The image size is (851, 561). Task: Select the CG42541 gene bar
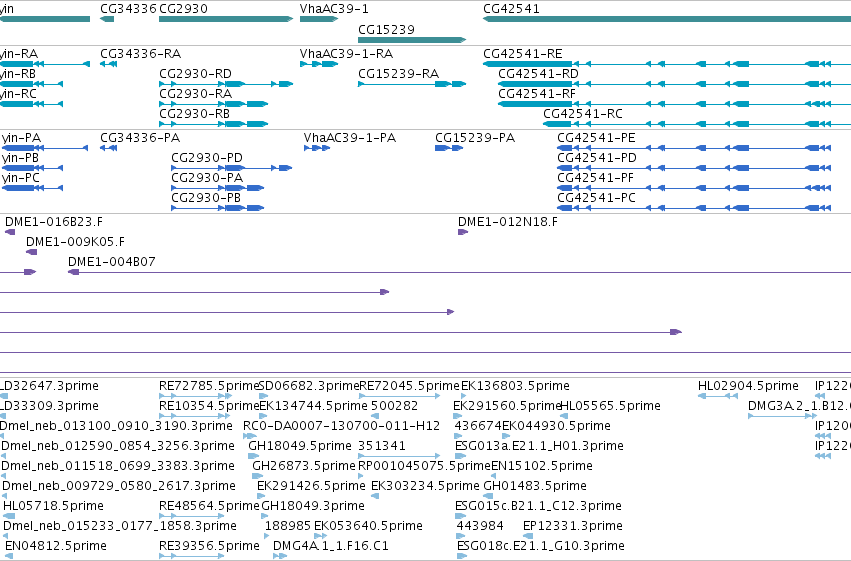click(667, 19)
